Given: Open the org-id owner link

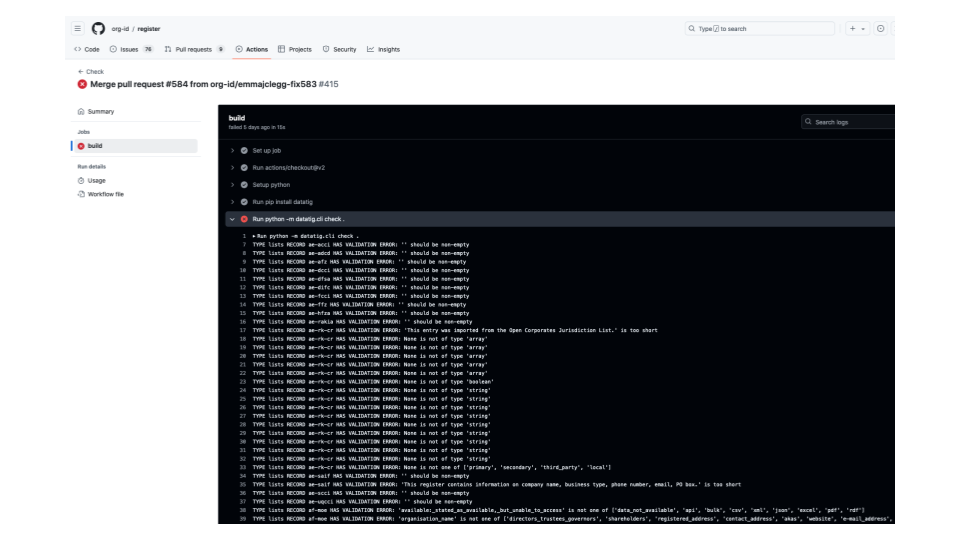Looking at the screenshot, I should point(120,29).
